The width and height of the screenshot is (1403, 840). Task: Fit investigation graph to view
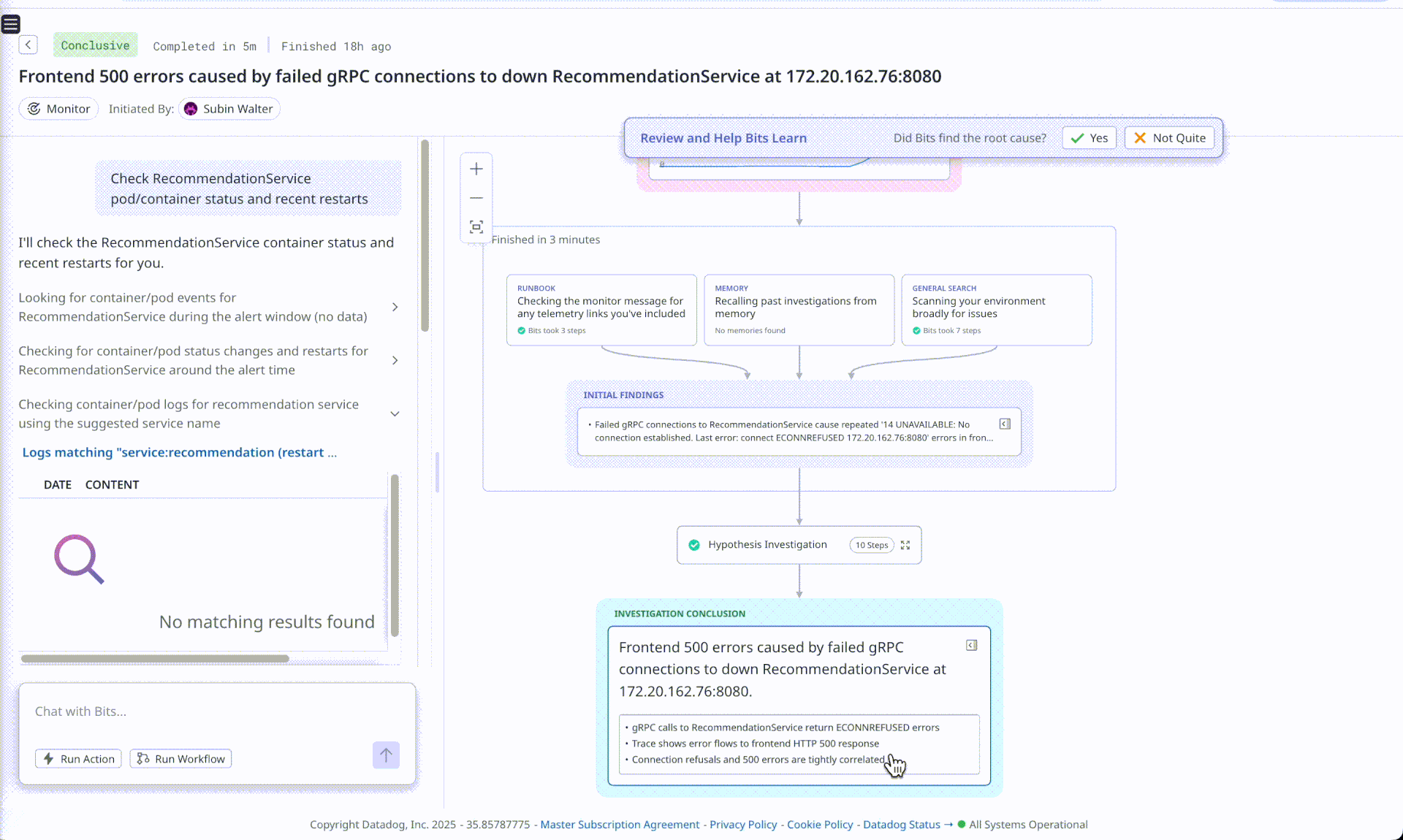coord(476,227)
